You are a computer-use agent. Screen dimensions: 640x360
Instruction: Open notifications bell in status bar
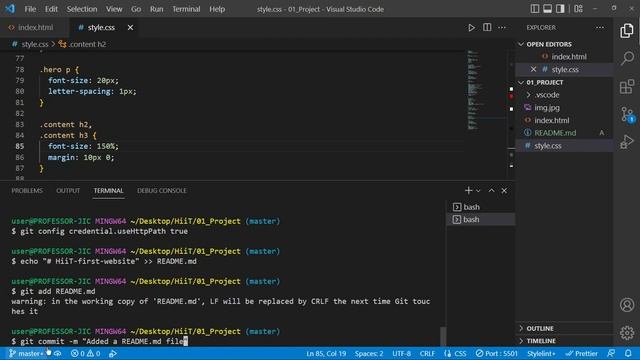coord(628,353)
